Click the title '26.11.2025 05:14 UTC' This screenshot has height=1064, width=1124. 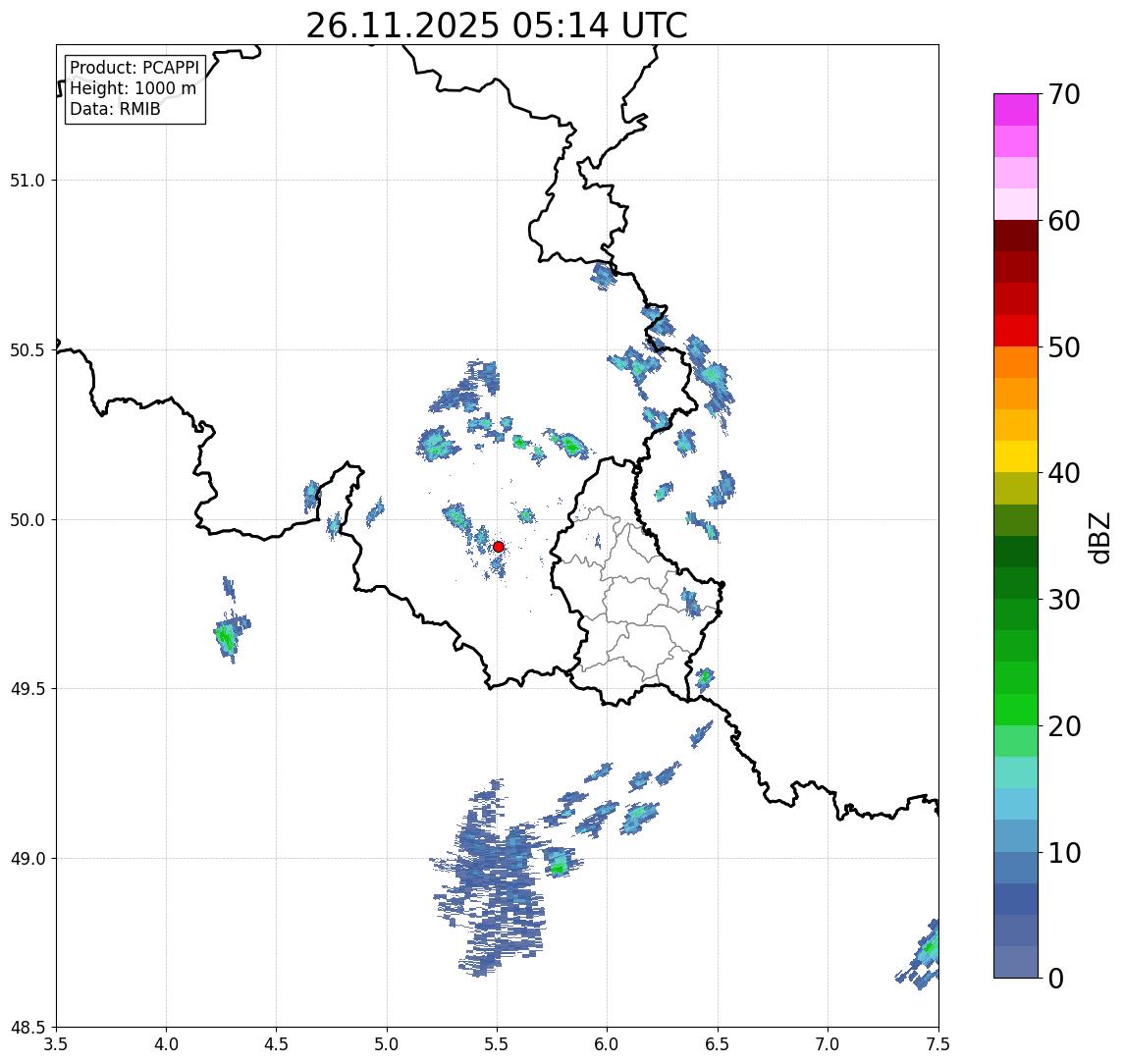point(497,26)
